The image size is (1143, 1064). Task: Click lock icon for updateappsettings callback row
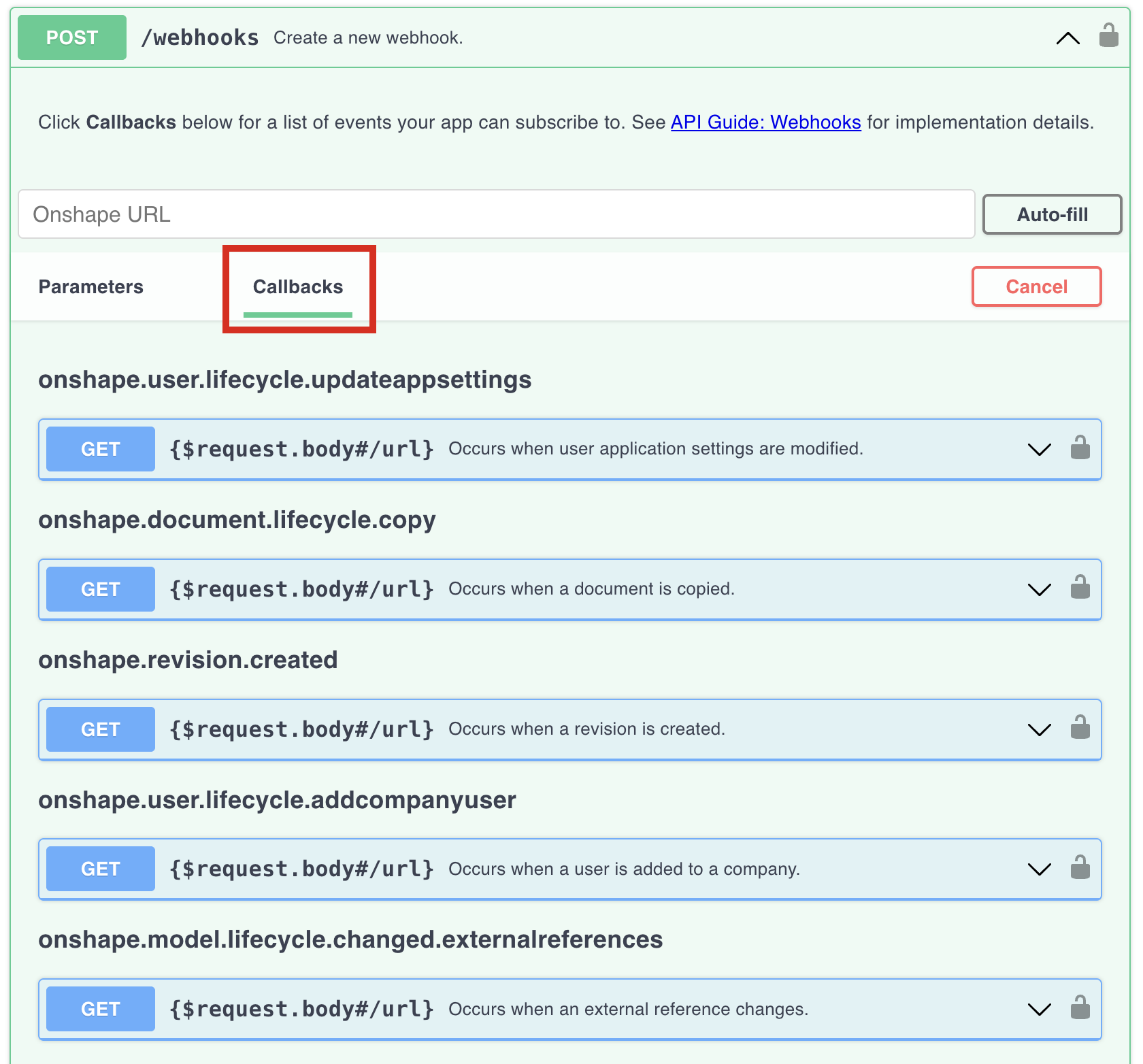pos(1080,448)
